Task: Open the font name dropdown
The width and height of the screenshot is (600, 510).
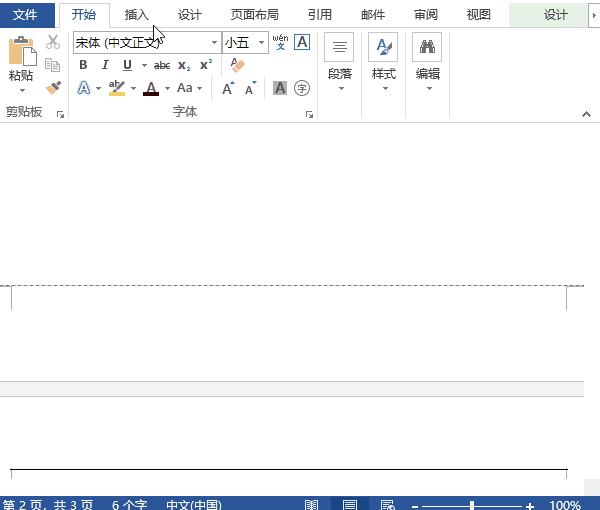Action: point(214,42)
